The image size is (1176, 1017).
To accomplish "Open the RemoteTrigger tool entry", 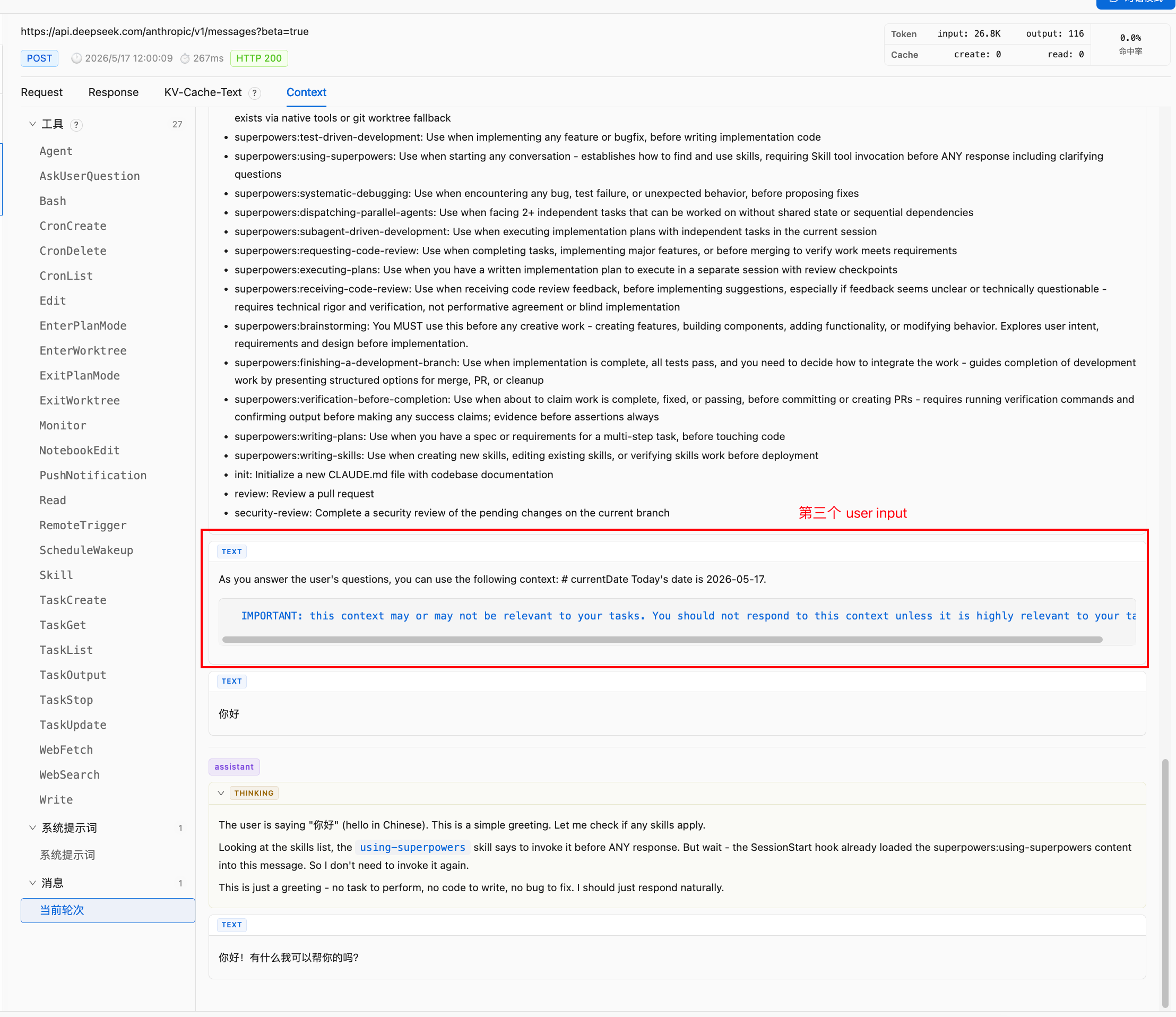I will [x=83, y=527].
